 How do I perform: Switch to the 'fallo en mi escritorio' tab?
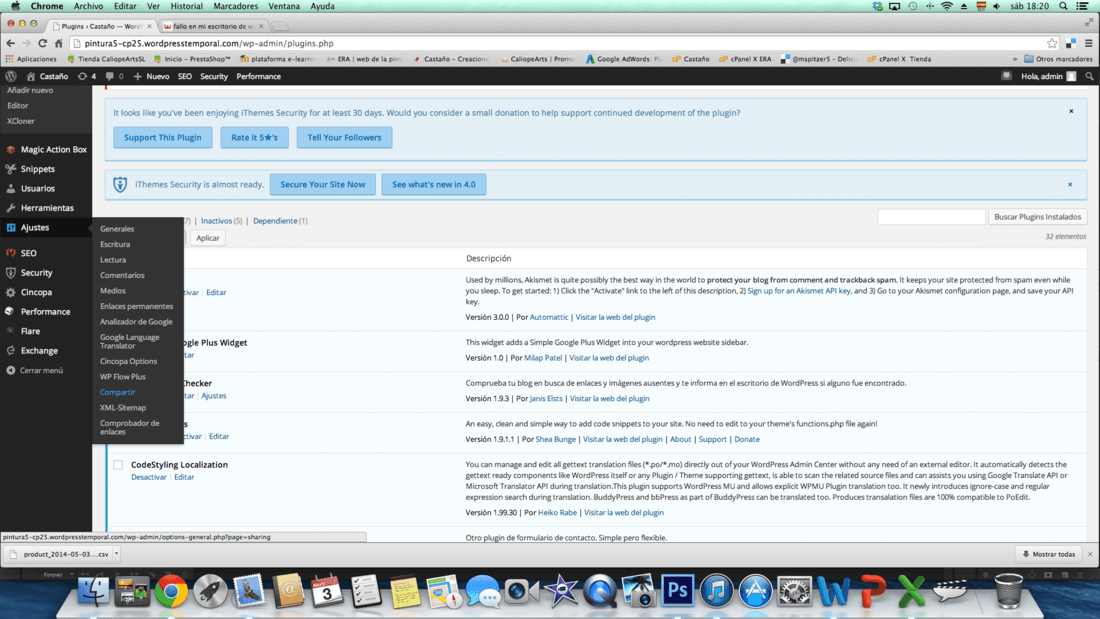(213, 26)
